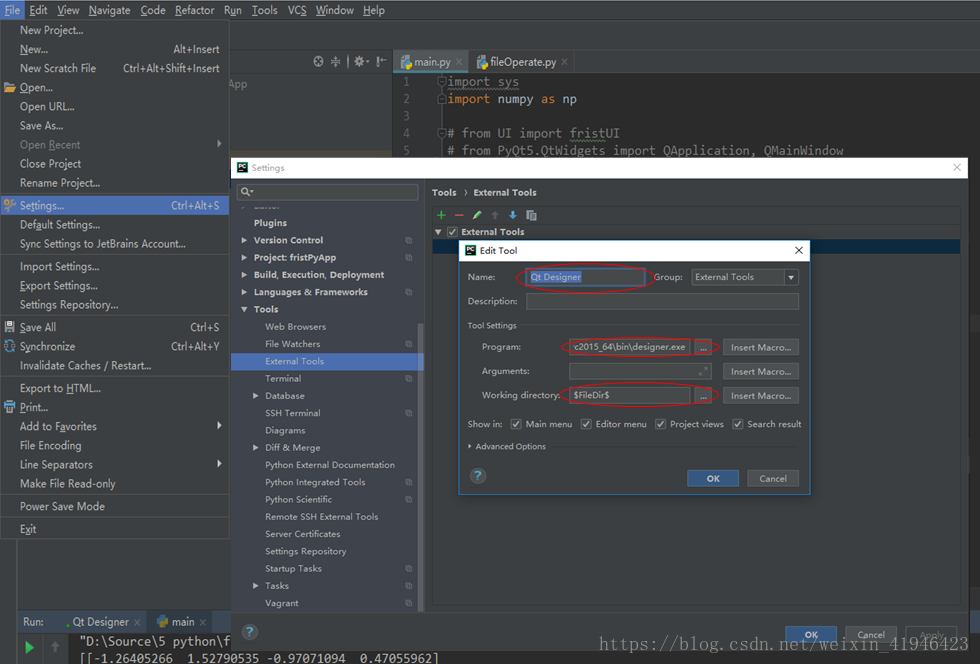Click the collapse all icon in project toolbar

(x=336, y=61)
